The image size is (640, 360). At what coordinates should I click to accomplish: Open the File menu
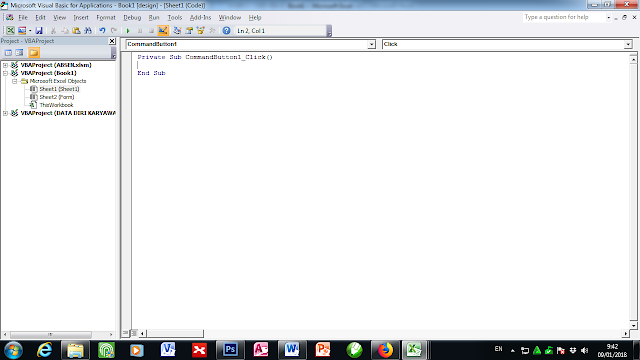point(23,18)
